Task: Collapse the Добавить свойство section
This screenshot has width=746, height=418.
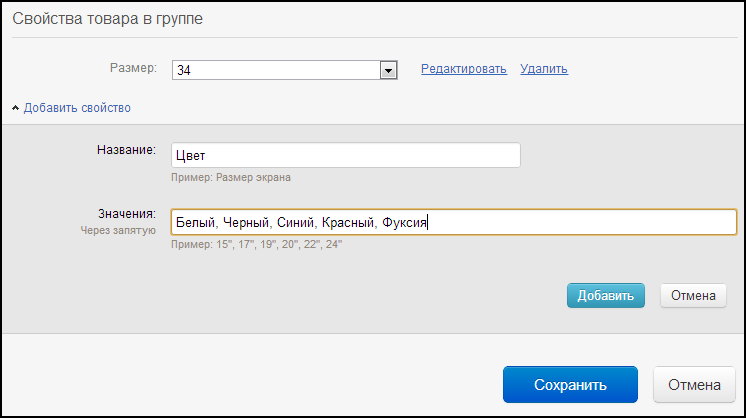Action: click(77, 108)
